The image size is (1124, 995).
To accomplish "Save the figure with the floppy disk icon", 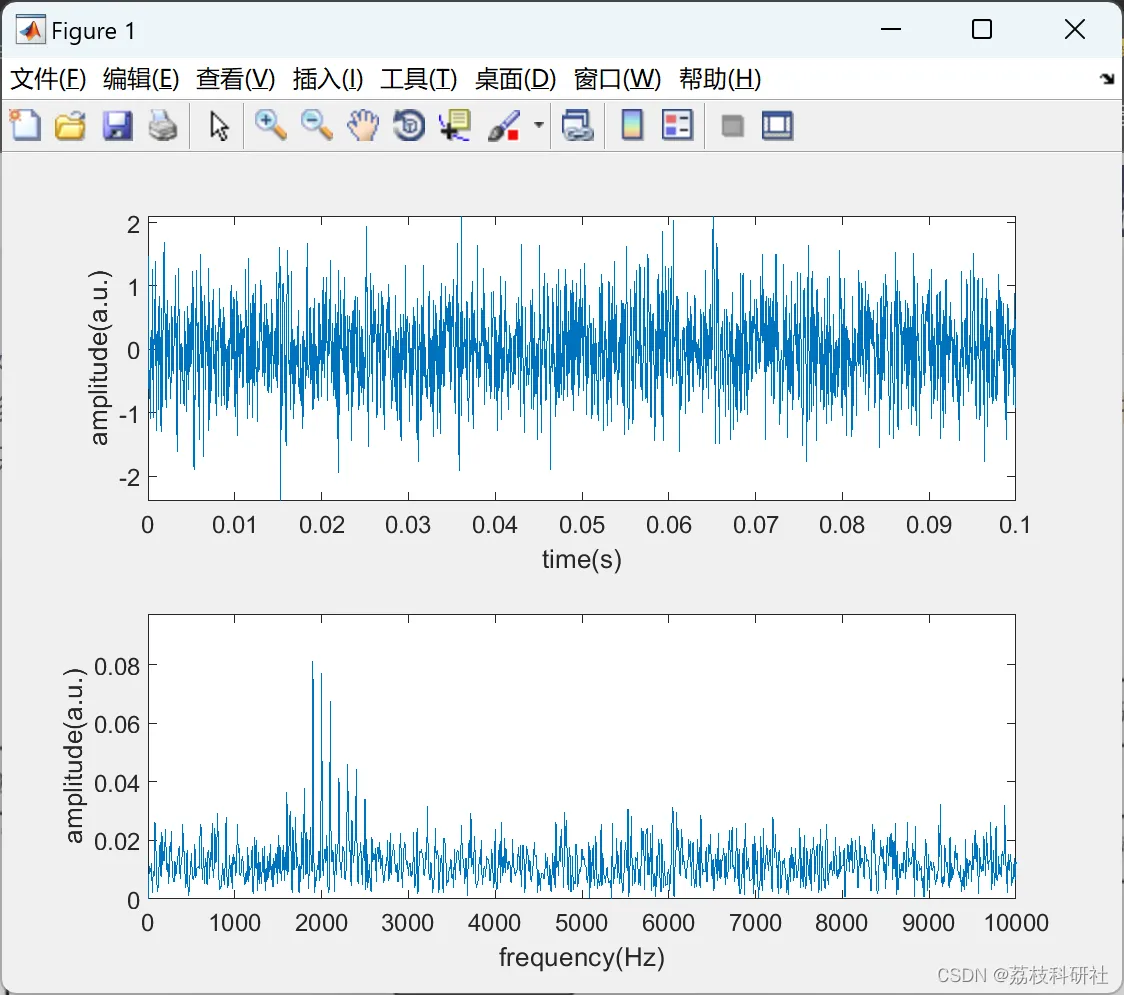I will [118, 125].
